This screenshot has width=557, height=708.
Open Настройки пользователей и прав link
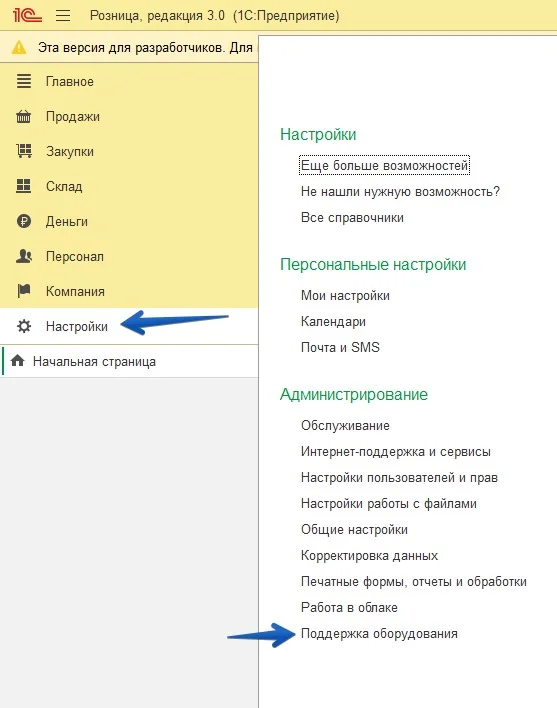[x=399, y=478]
